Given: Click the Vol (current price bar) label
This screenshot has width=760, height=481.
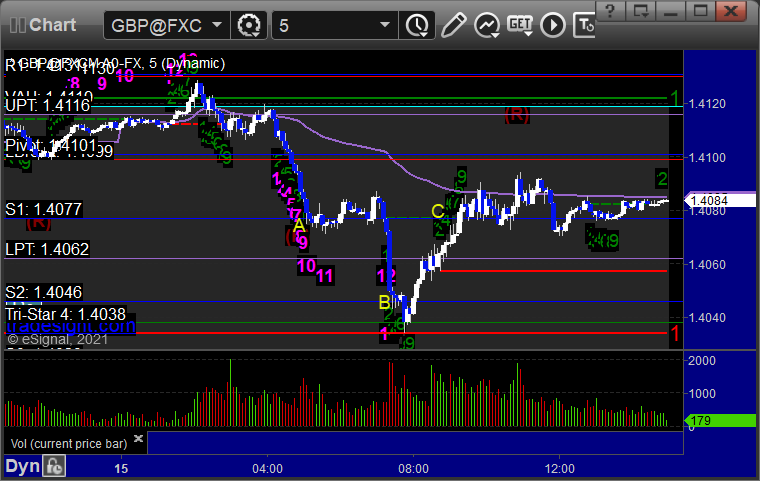Looking at the screenshot, I should click(x=69, y=444).
